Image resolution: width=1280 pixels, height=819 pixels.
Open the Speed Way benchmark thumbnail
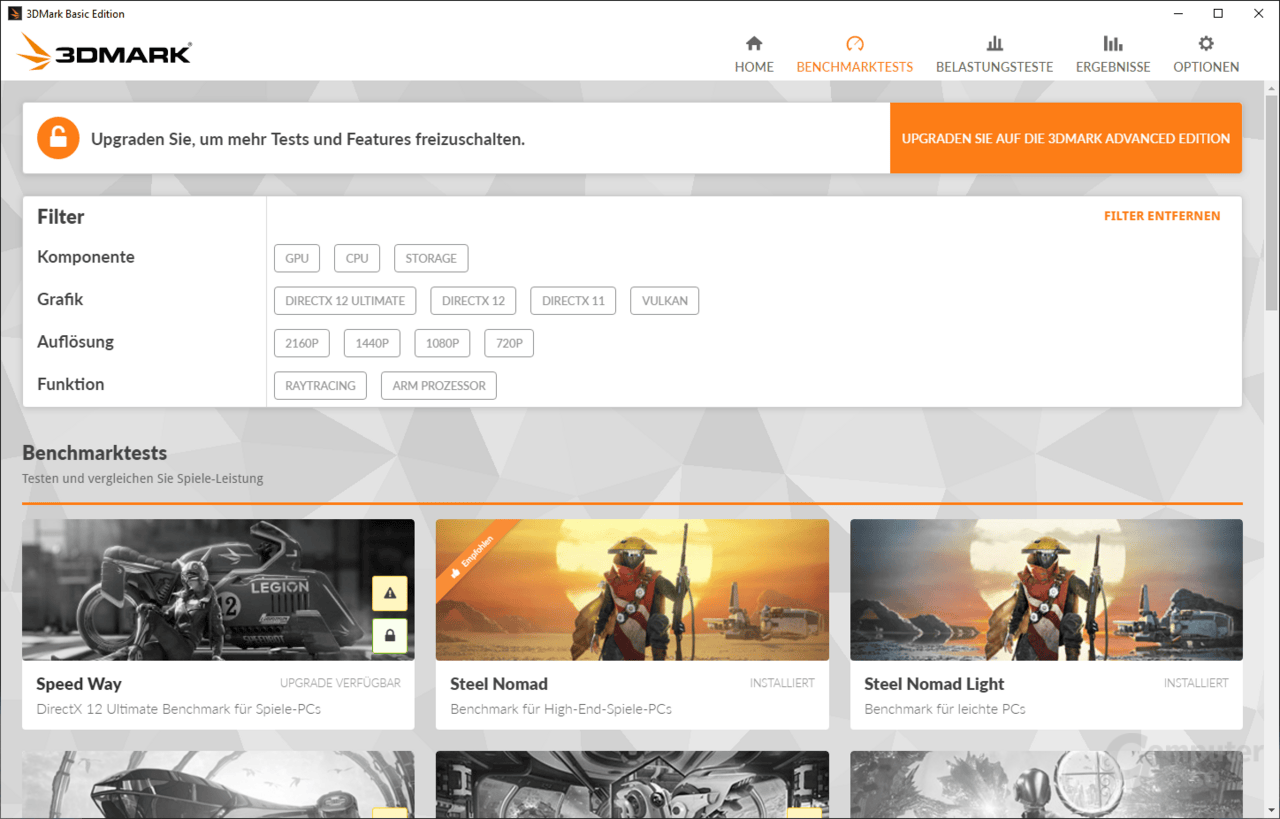[218, 590]
